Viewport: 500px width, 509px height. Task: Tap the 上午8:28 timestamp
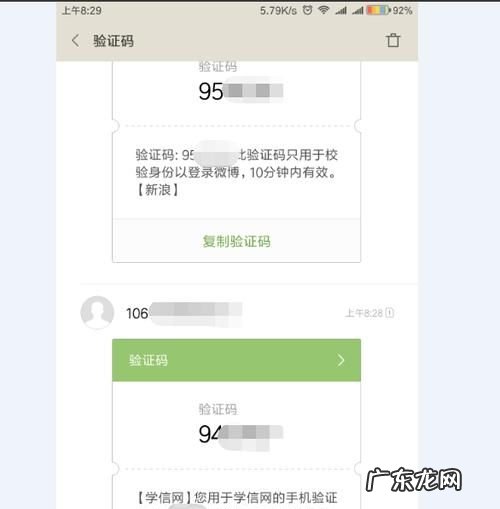[x=364, y=313]
